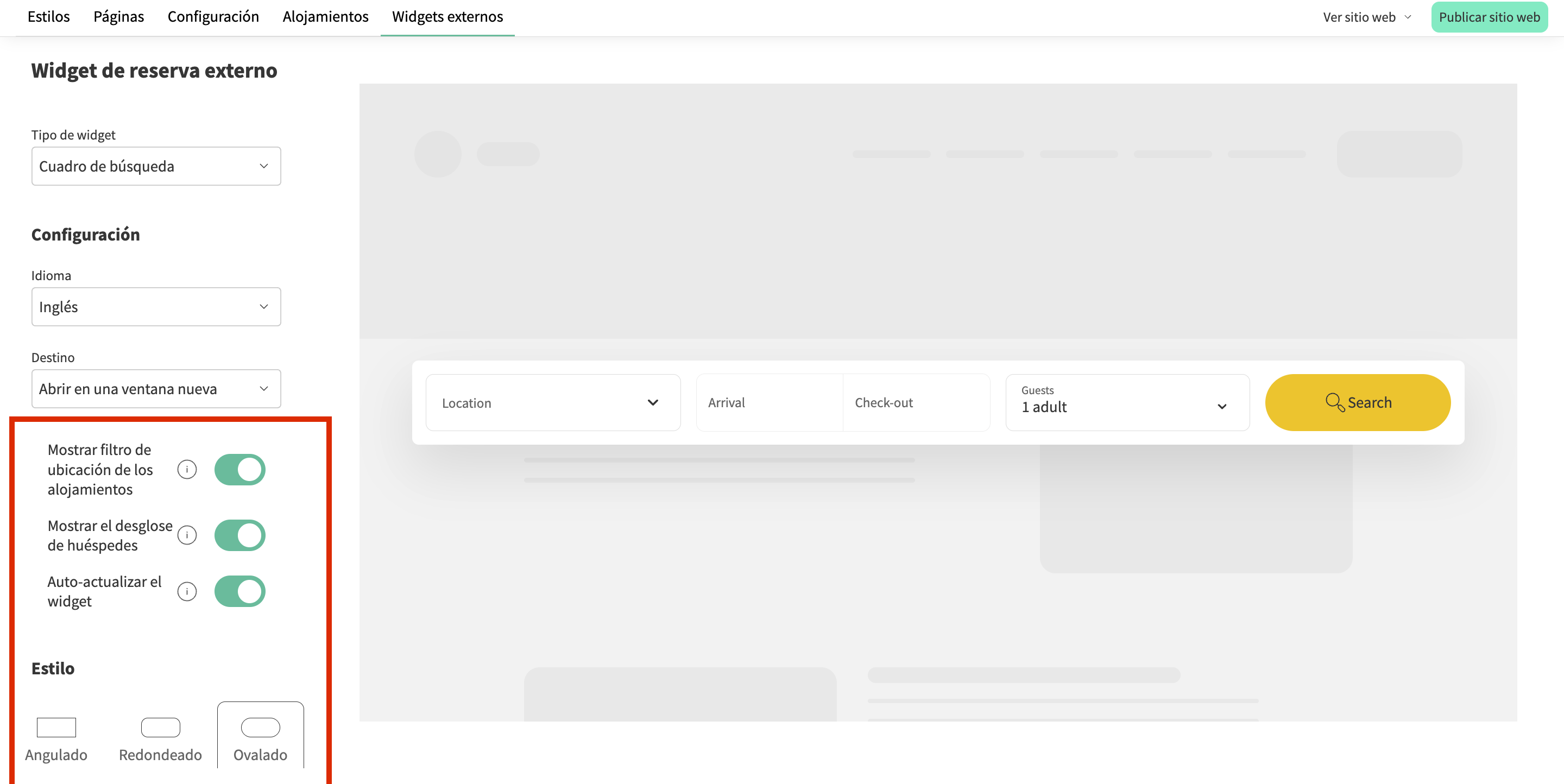This screenshot has height=784, width=1564.
Task: Click info icon for Auto-actualizar el widget
Action: click(x=187, y=591)
